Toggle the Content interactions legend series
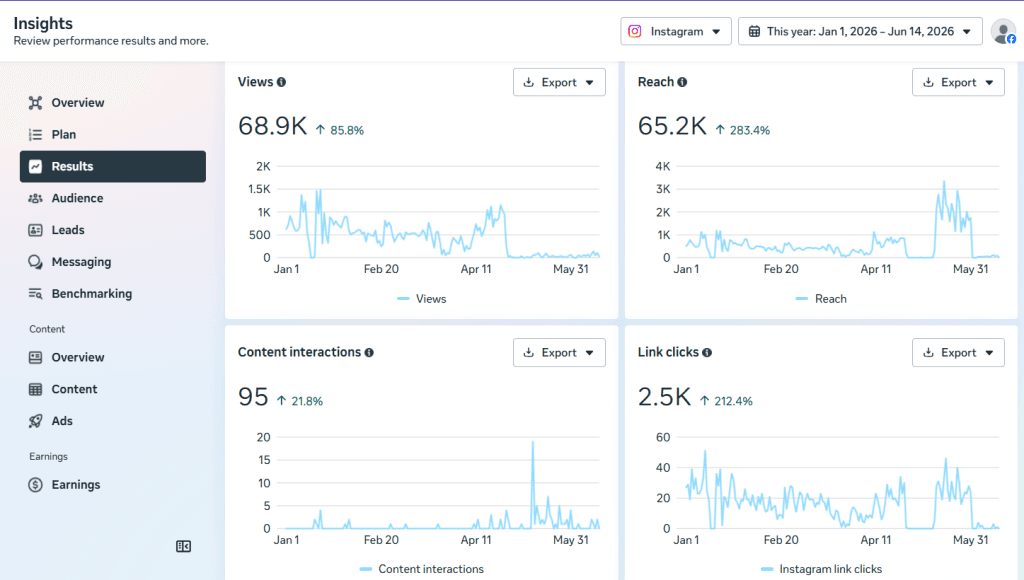Screen dimensions: 1024x580 (422, 570)
